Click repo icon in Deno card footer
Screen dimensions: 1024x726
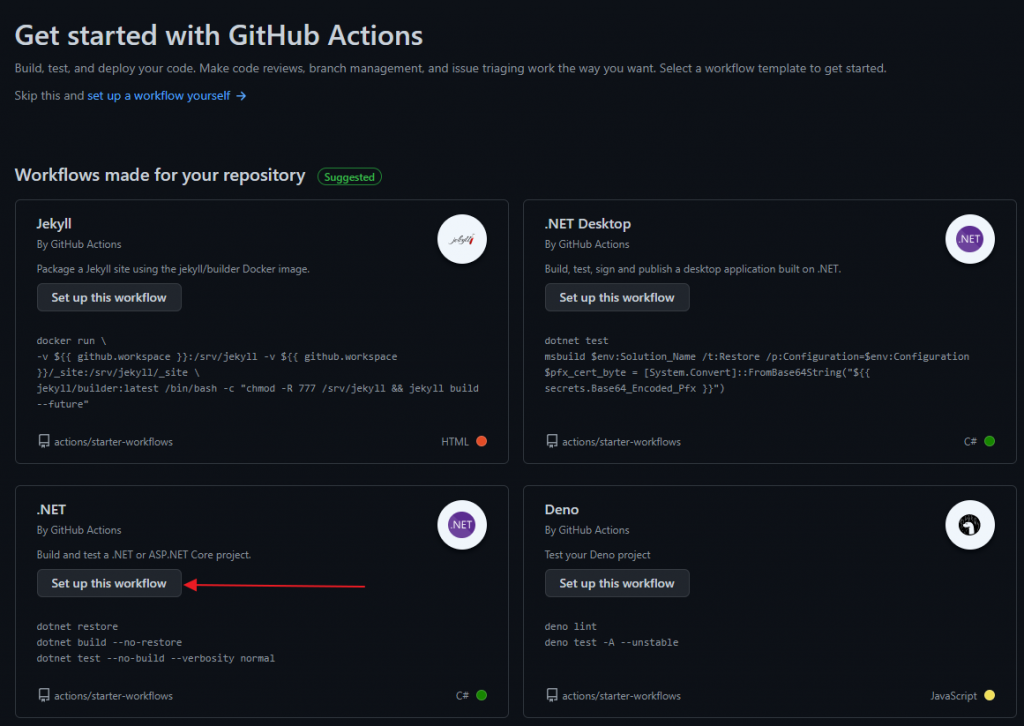pos(552,695)
